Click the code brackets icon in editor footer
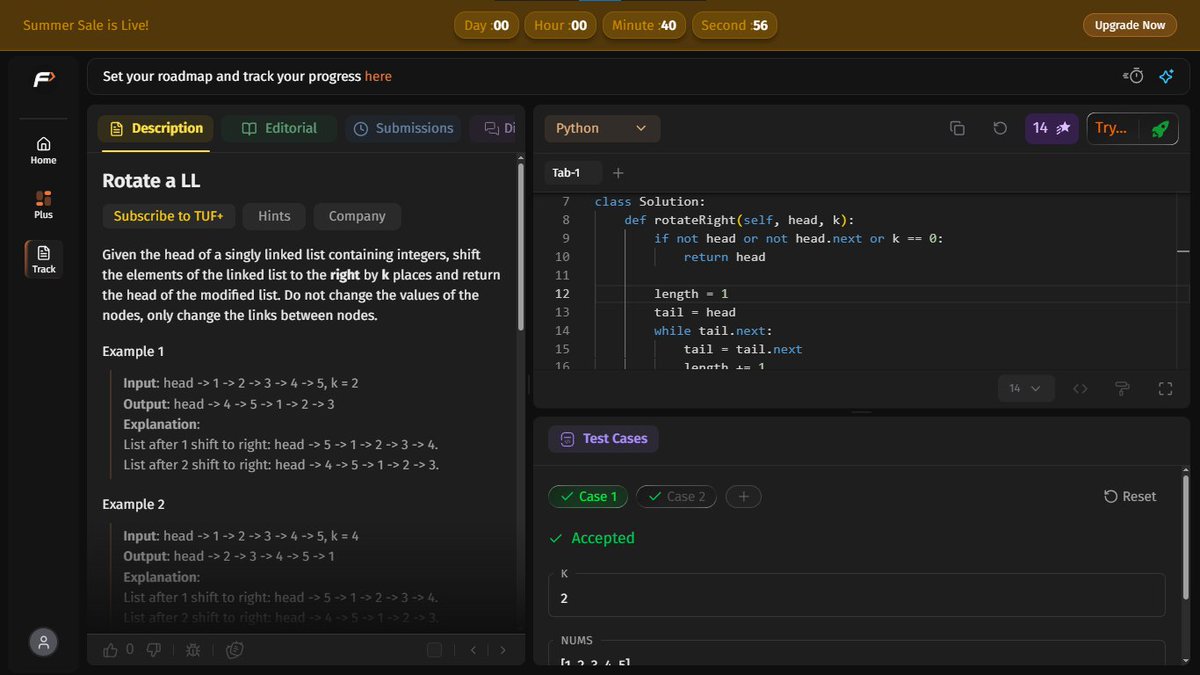Screen dimensions: 1200x675 (1080, 389)
